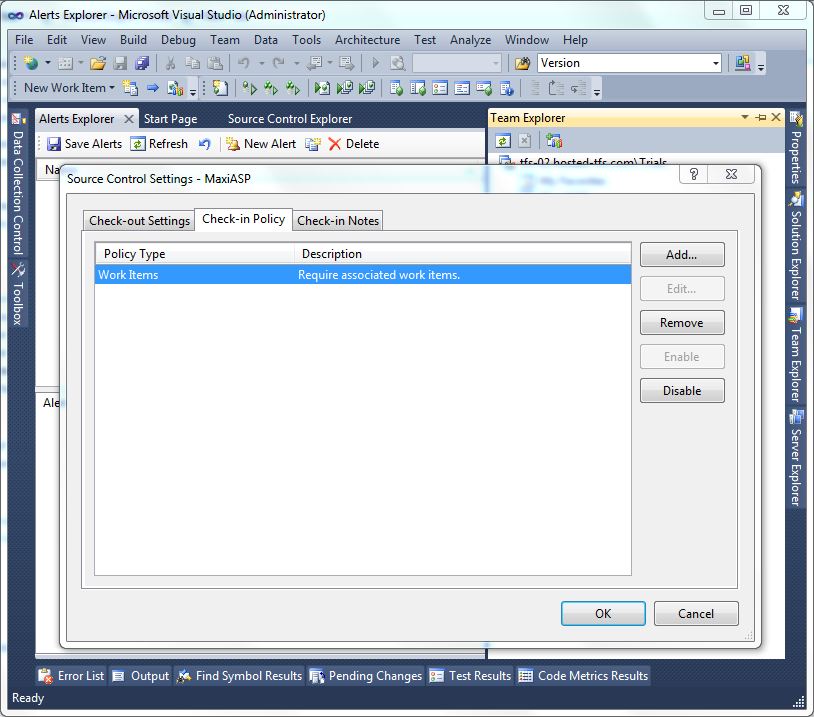The height and width of the screenshot is (717, 814).
Task: Open the Team menu
Action: (225, 40)
